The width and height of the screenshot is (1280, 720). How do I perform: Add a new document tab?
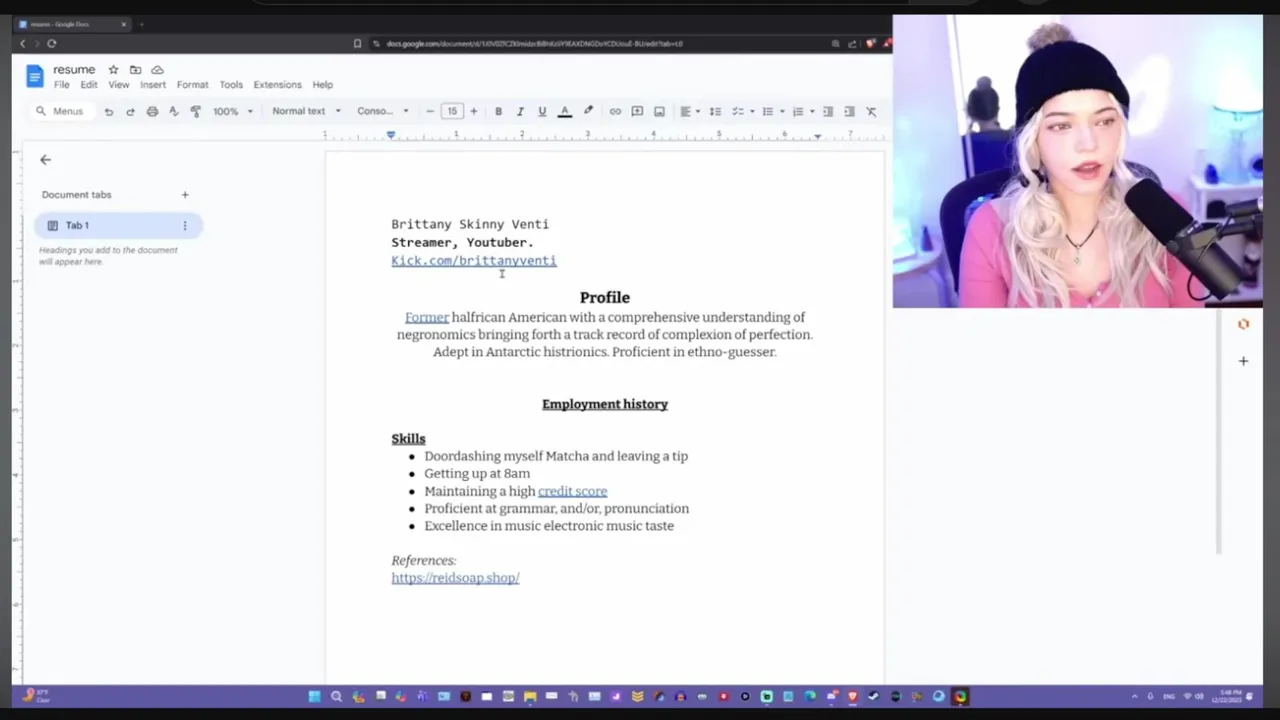click(185, 195)
